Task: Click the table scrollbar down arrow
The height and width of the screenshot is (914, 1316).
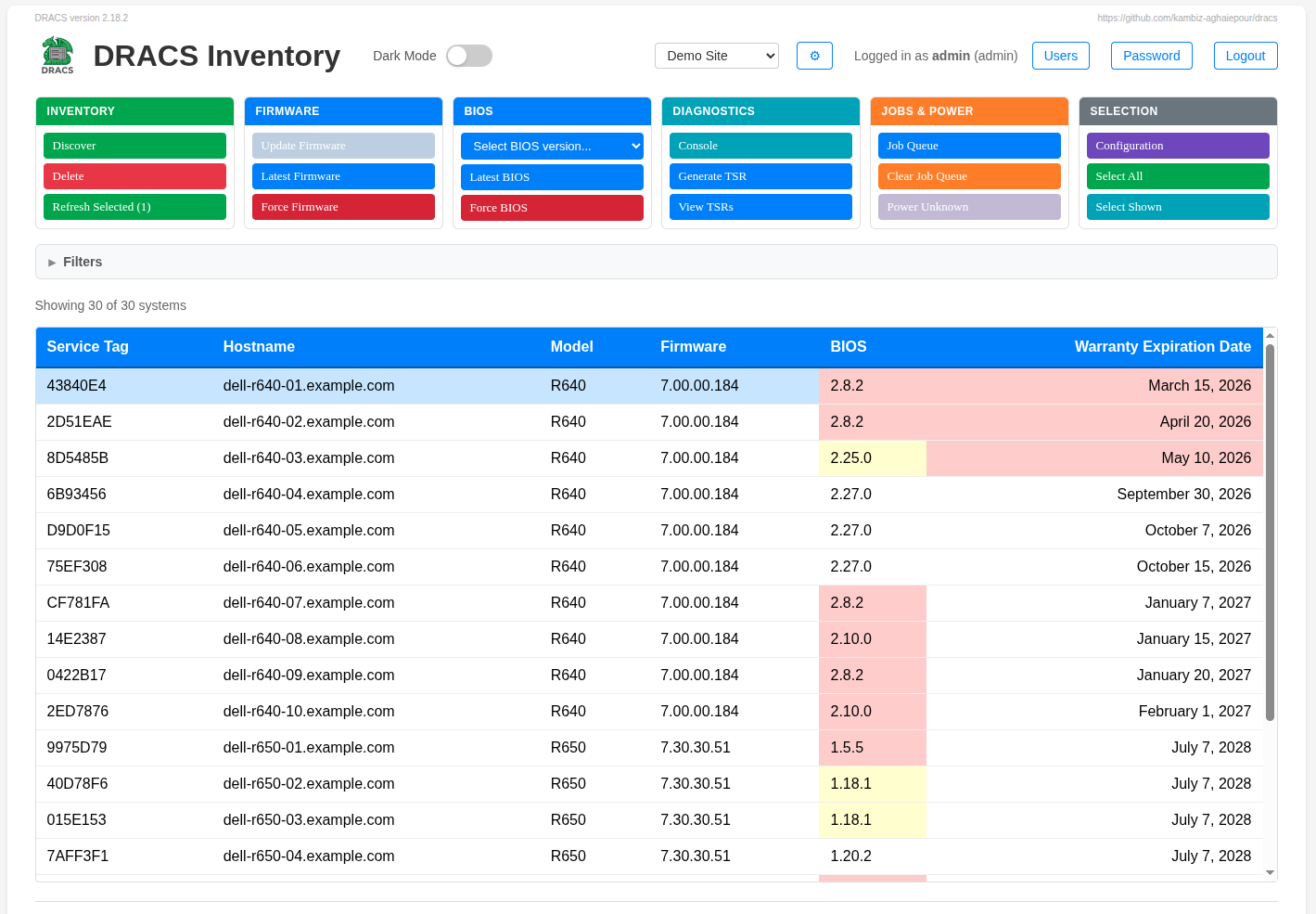Action: click(x=1271, y=873)
